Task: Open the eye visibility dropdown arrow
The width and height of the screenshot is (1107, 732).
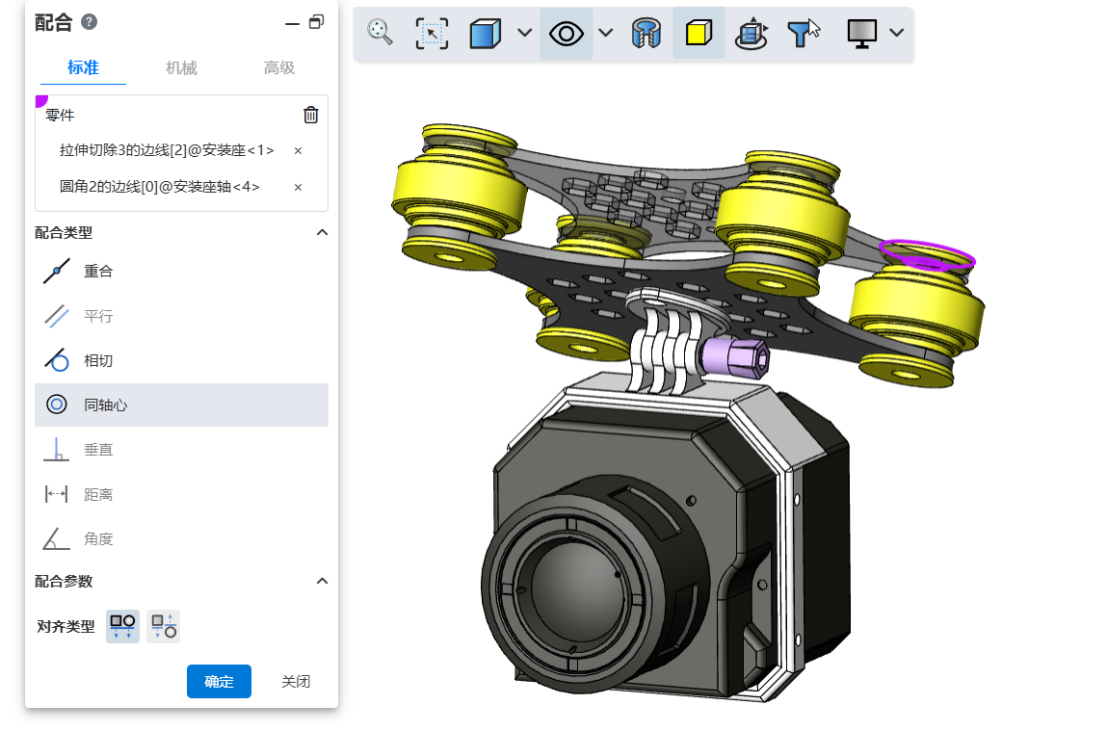Action: pos(606,32)
